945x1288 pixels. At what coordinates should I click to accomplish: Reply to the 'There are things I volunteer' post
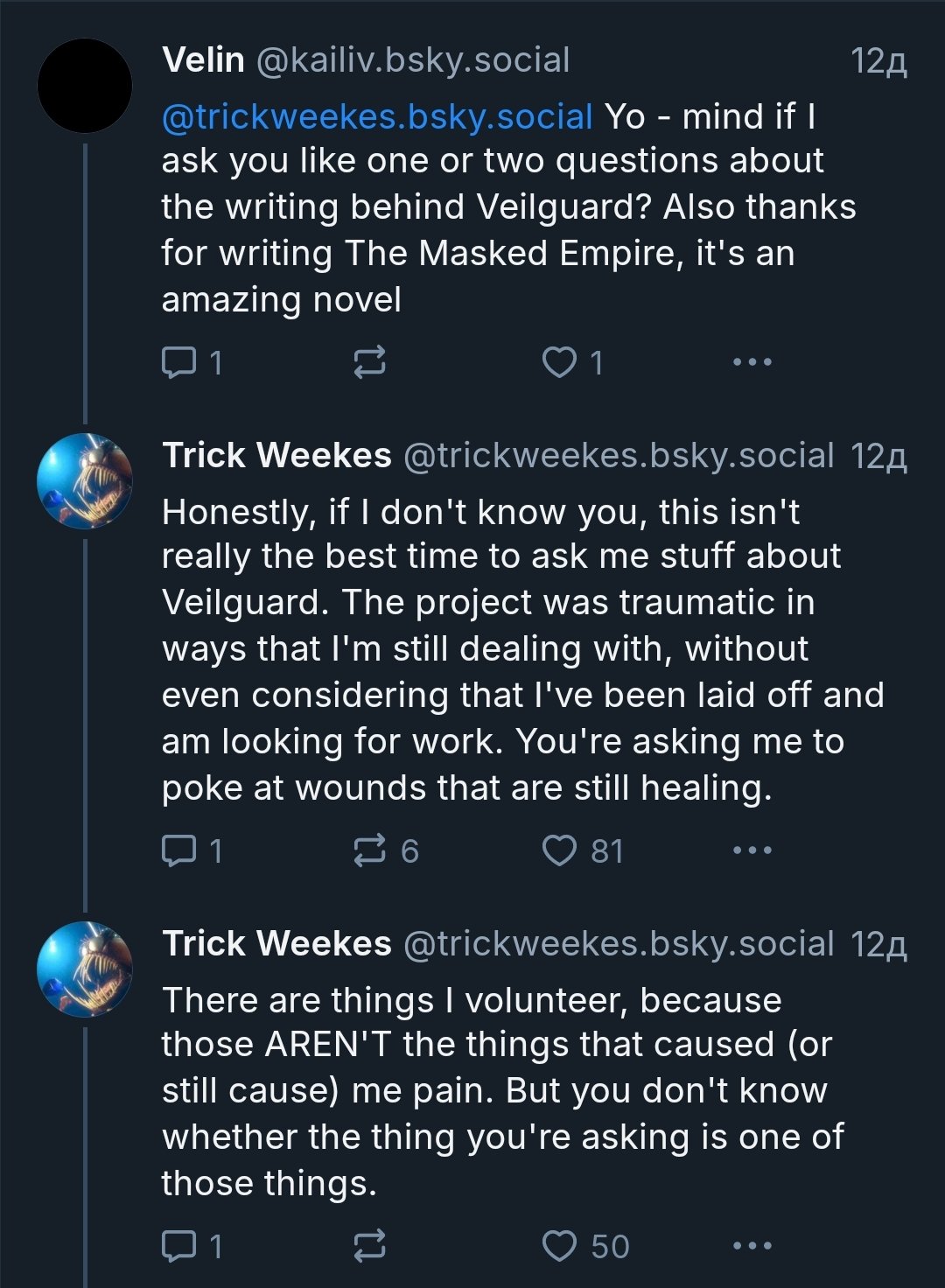click(192, 1246)
